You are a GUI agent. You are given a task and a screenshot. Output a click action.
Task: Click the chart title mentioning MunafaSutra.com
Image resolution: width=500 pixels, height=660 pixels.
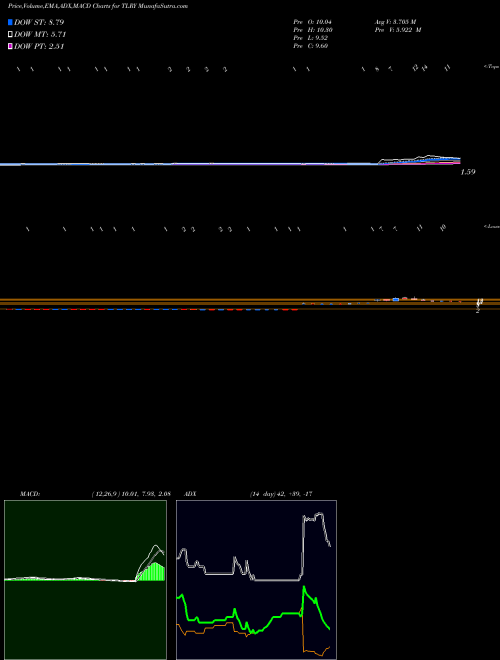pyautogui.click(x=98, y=6)
